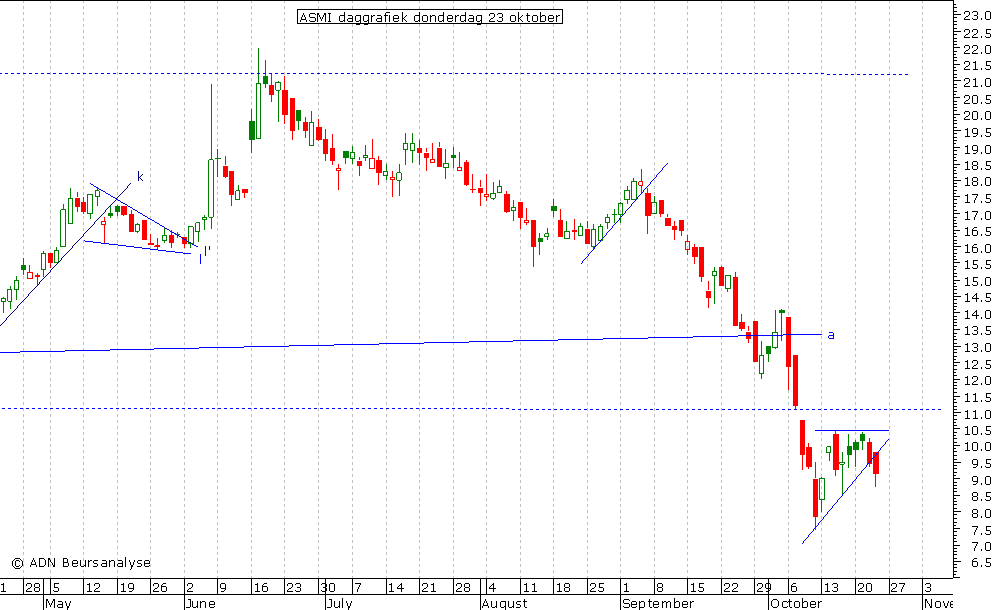Pick the 13.0 price axis label
Viewport: 994px width, 610px height.
click(x=978, y=348)
